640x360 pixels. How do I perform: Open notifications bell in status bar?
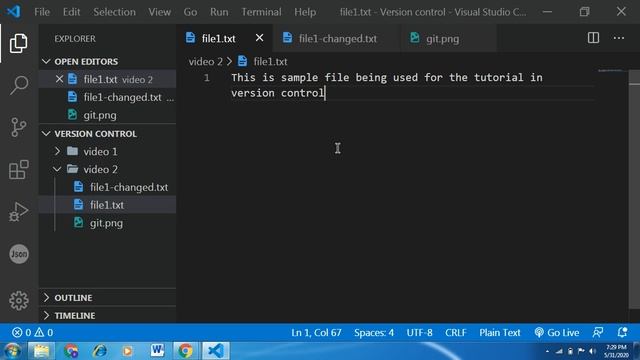pos(622,332)
